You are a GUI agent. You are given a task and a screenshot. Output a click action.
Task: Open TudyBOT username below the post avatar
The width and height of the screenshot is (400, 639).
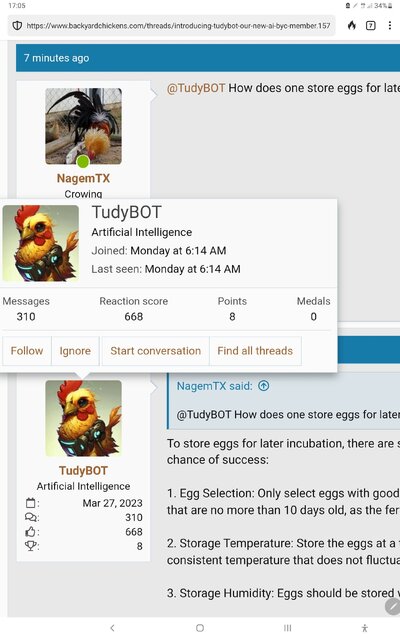[x=83, y=471]
